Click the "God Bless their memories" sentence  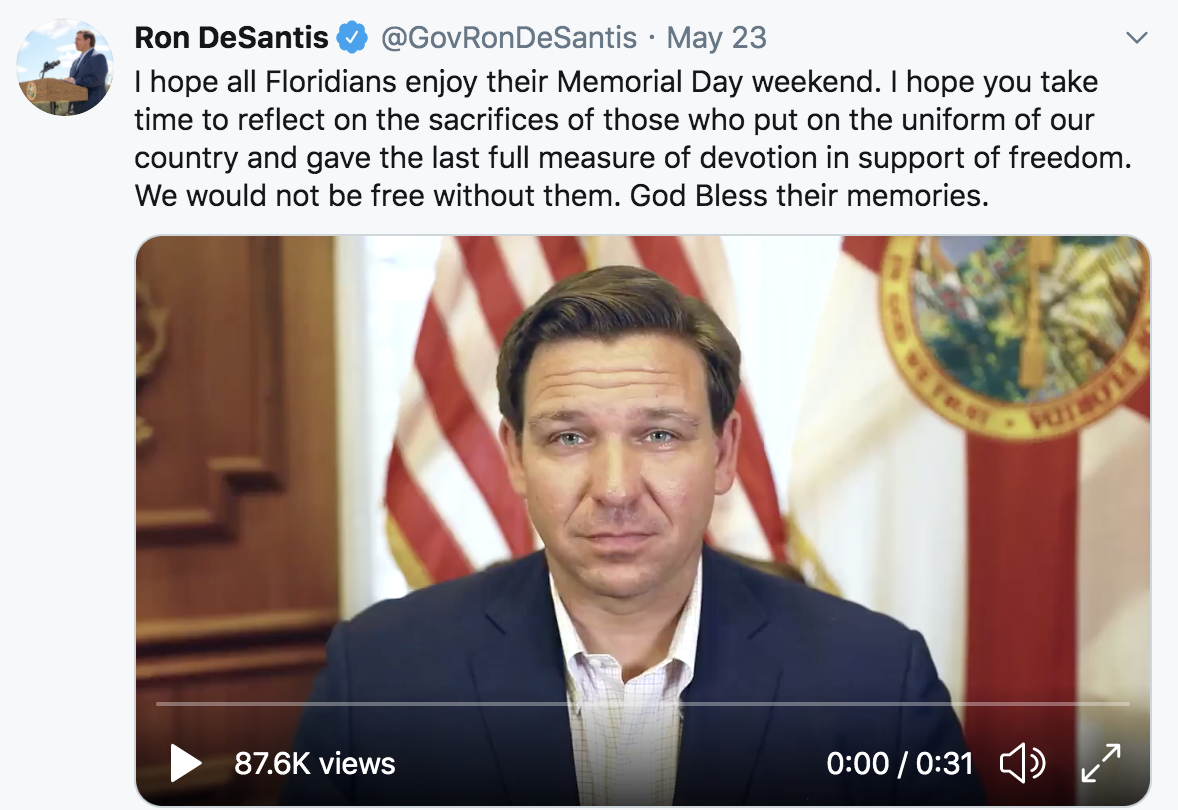coord(808,195)
